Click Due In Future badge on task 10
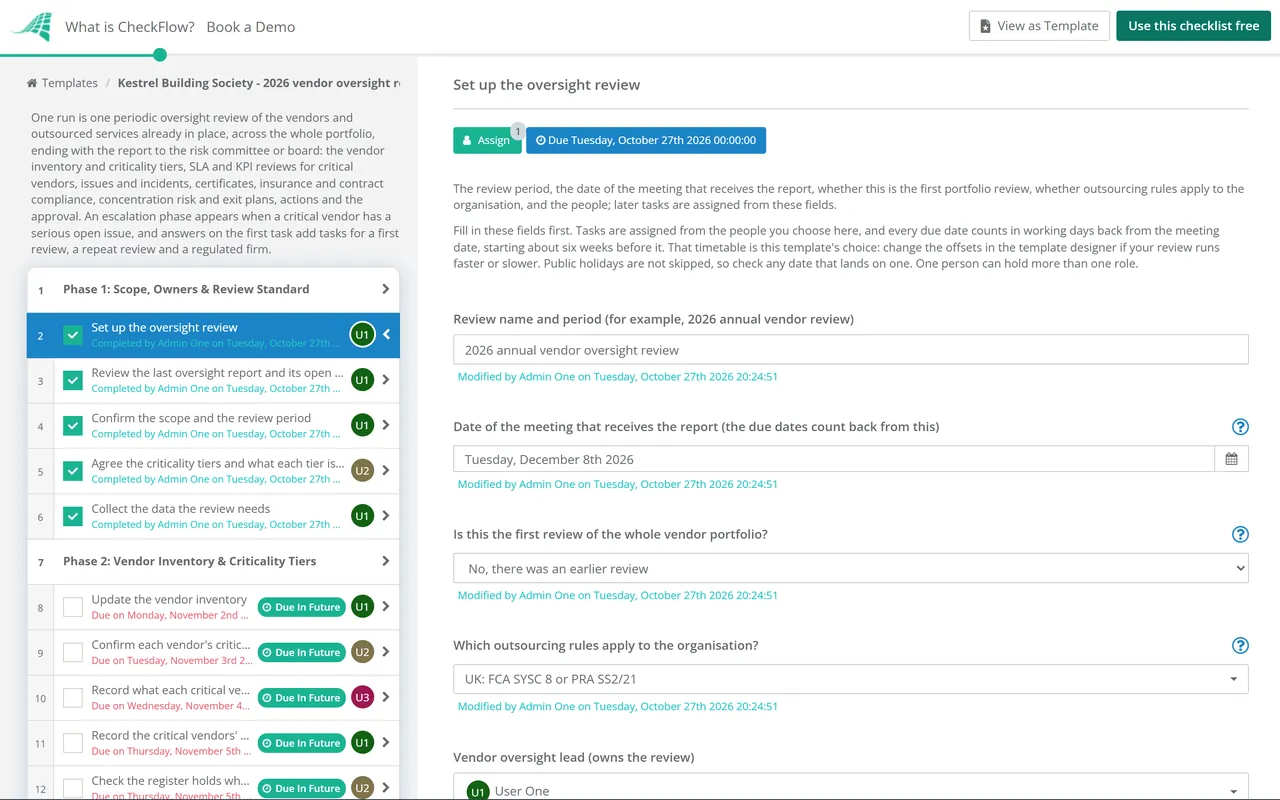Image resolution: width=1280 pixels, height=800 pixels. click(x=302, y=698)
